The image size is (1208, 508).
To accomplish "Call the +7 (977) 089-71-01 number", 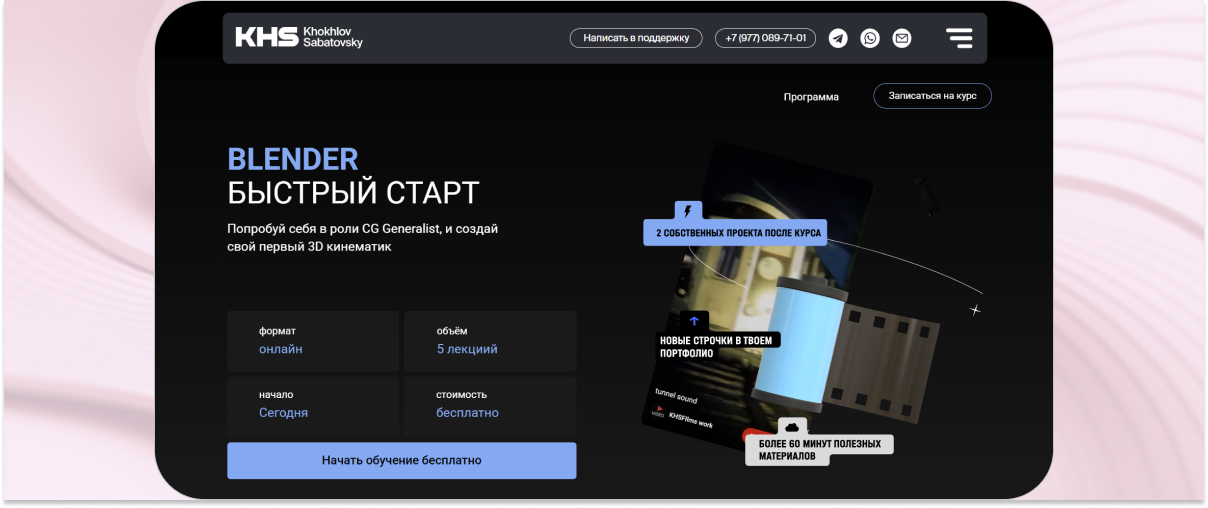I will pos(765,38).
